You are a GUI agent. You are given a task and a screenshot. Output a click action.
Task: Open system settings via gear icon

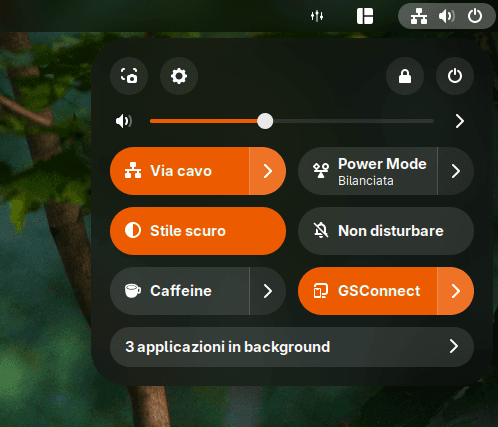tap(179, 76)
